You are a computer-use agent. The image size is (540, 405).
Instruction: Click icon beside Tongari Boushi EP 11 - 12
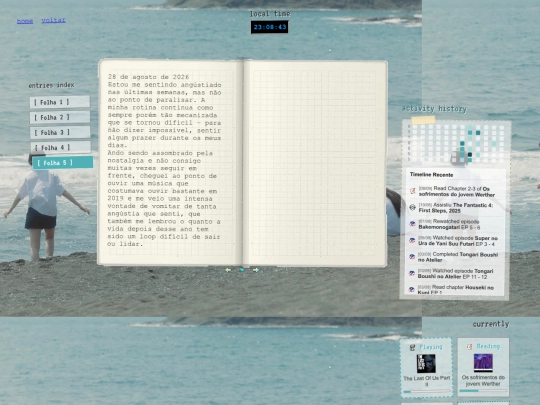(x=412, y=273)
